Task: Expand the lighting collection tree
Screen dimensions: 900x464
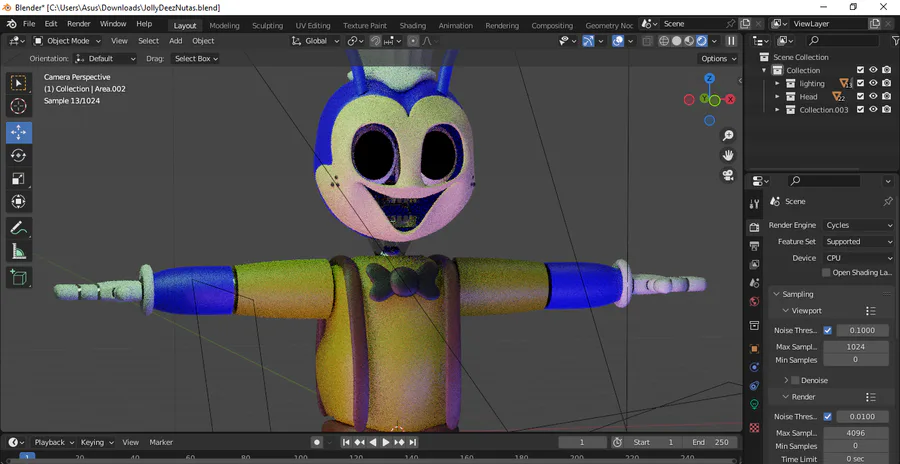Action: [778, 83]
